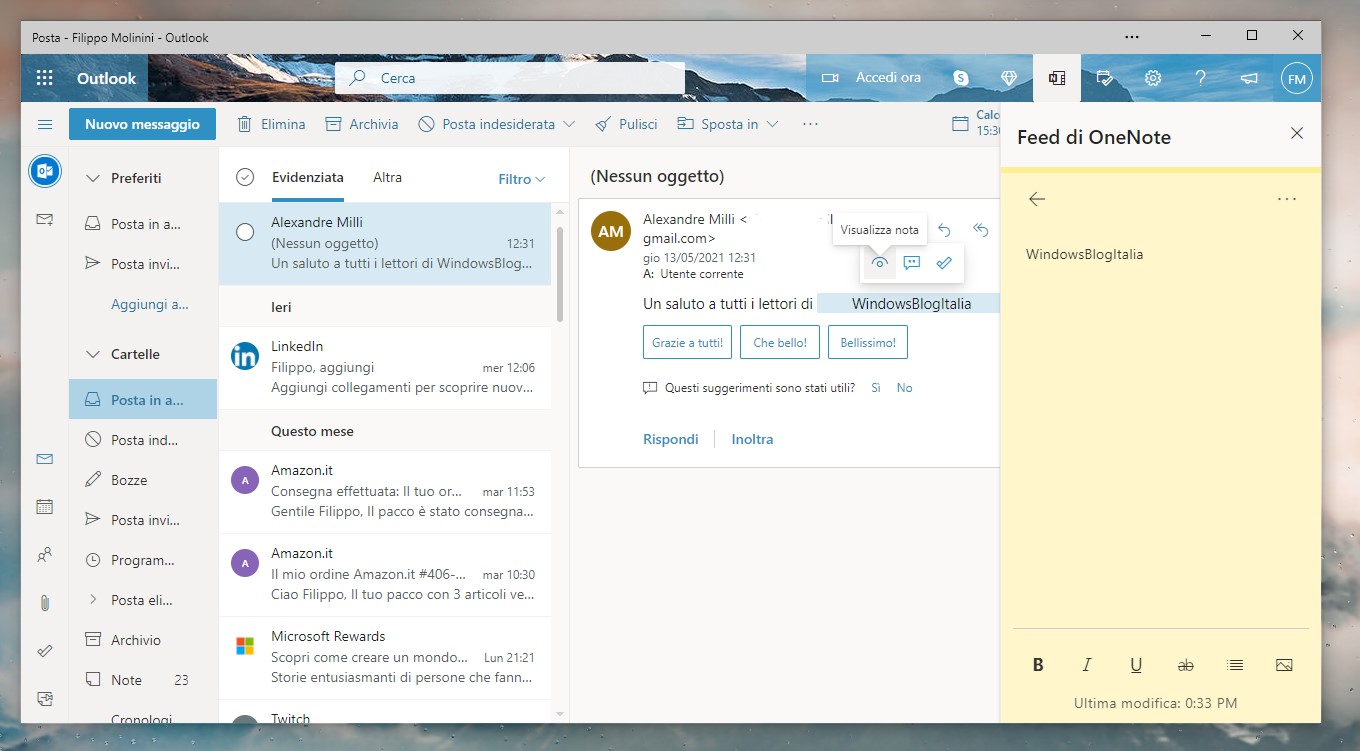This screenshot has width=1360, height=751.
Task: Open To Do checkmark in left rail
Action: point(45,651)
